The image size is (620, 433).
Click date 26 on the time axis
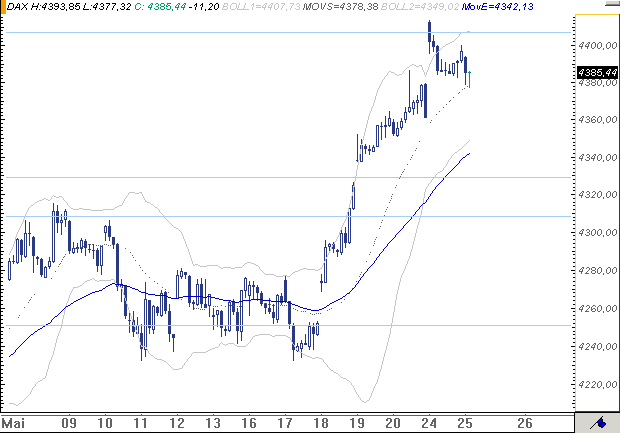525,424
